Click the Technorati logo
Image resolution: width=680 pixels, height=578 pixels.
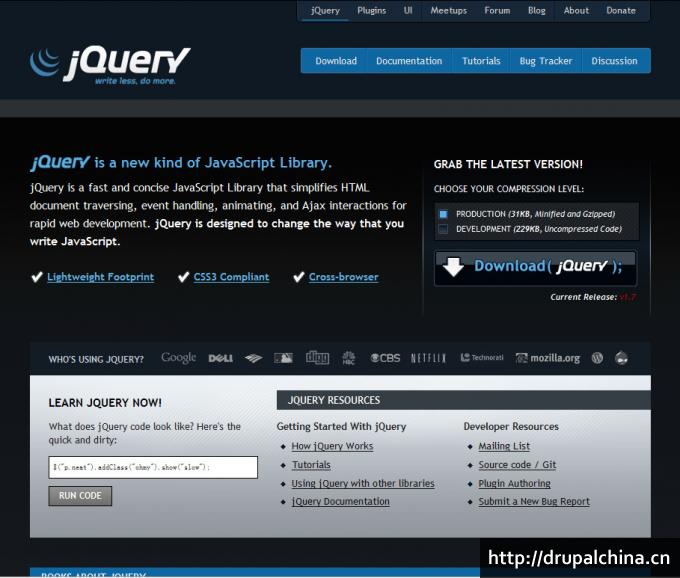click(482, 358)
